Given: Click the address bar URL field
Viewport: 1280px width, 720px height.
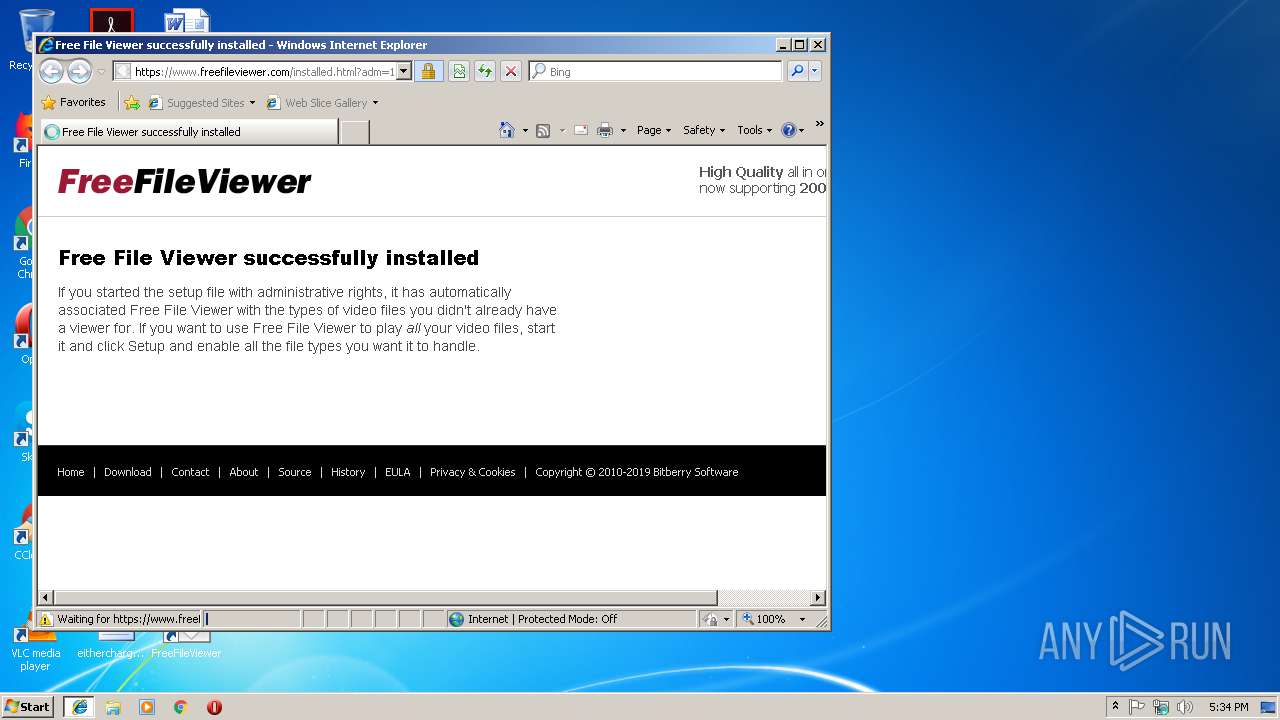Looking at the screenshot, I should click(x=263, y=71).
